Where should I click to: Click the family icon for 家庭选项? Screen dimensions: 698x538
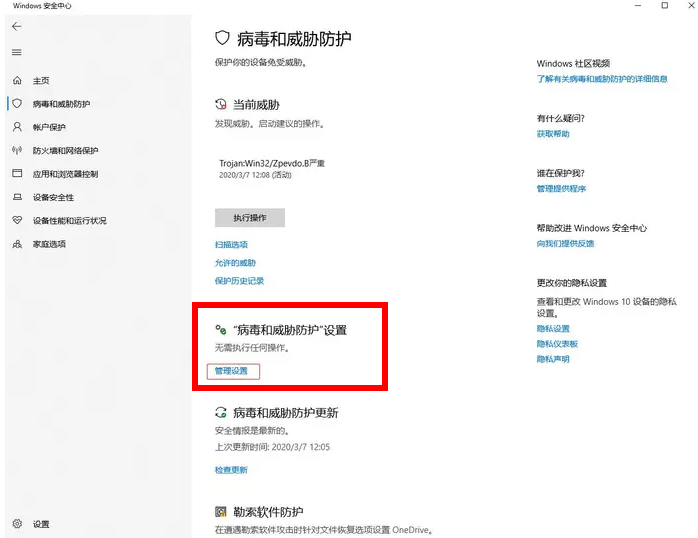coord(17,244)
